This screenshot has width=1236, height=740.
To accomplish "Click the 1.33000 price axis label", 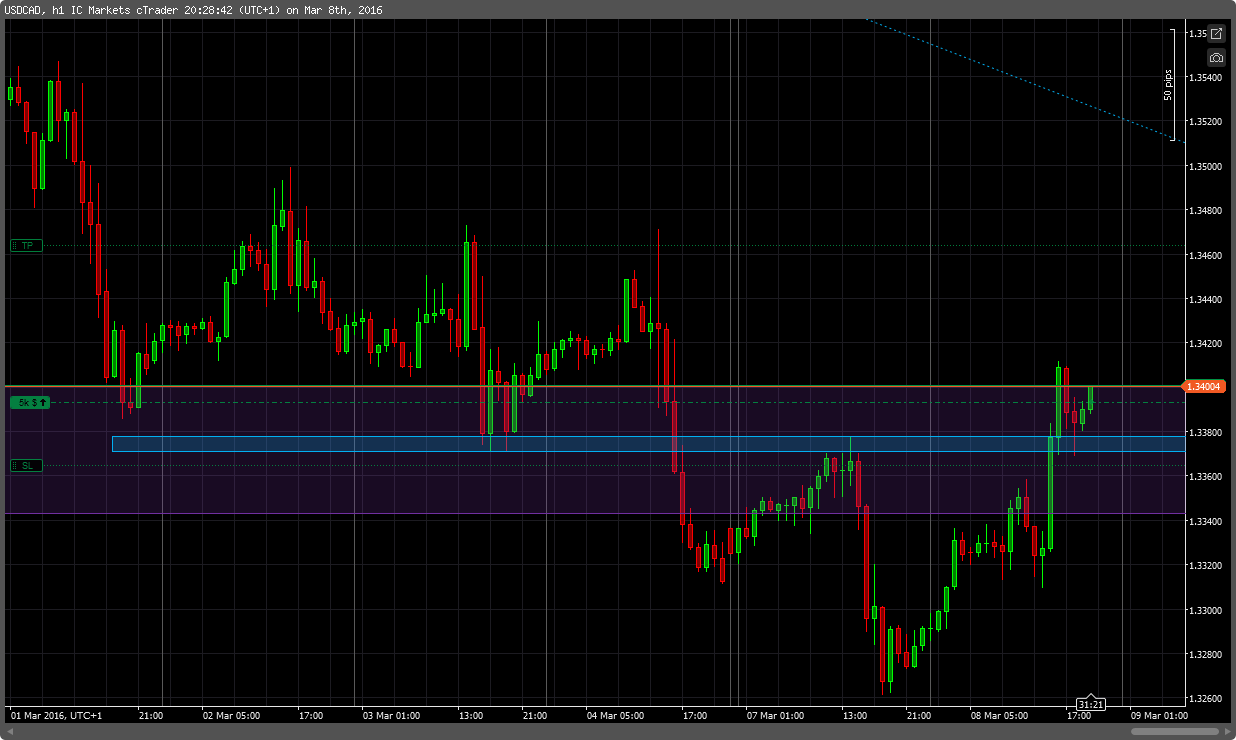I will click(1206, 610).
